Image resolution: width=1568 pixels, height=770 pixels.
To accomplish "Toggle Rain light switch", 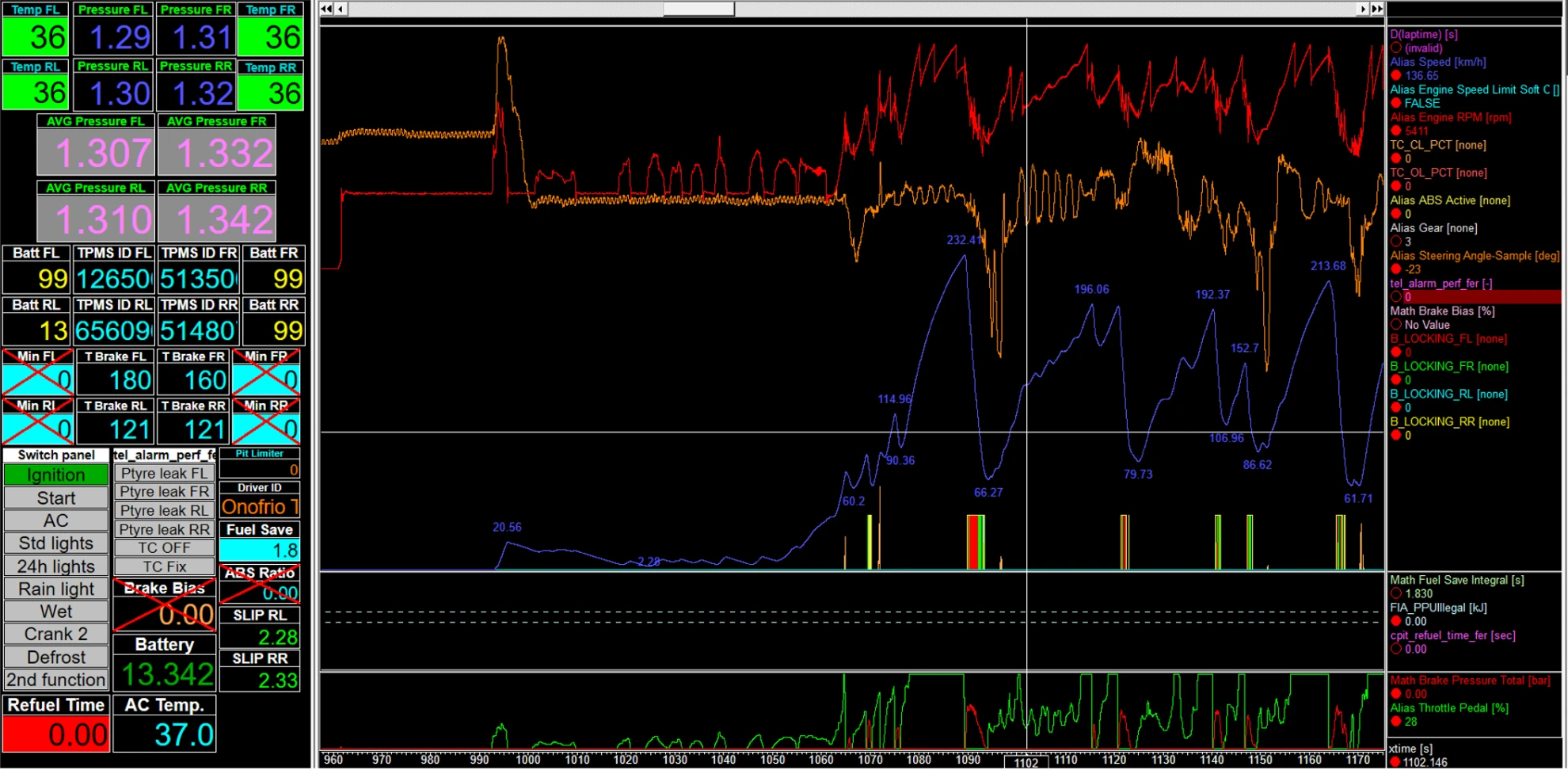I will (x=56, y=589).
